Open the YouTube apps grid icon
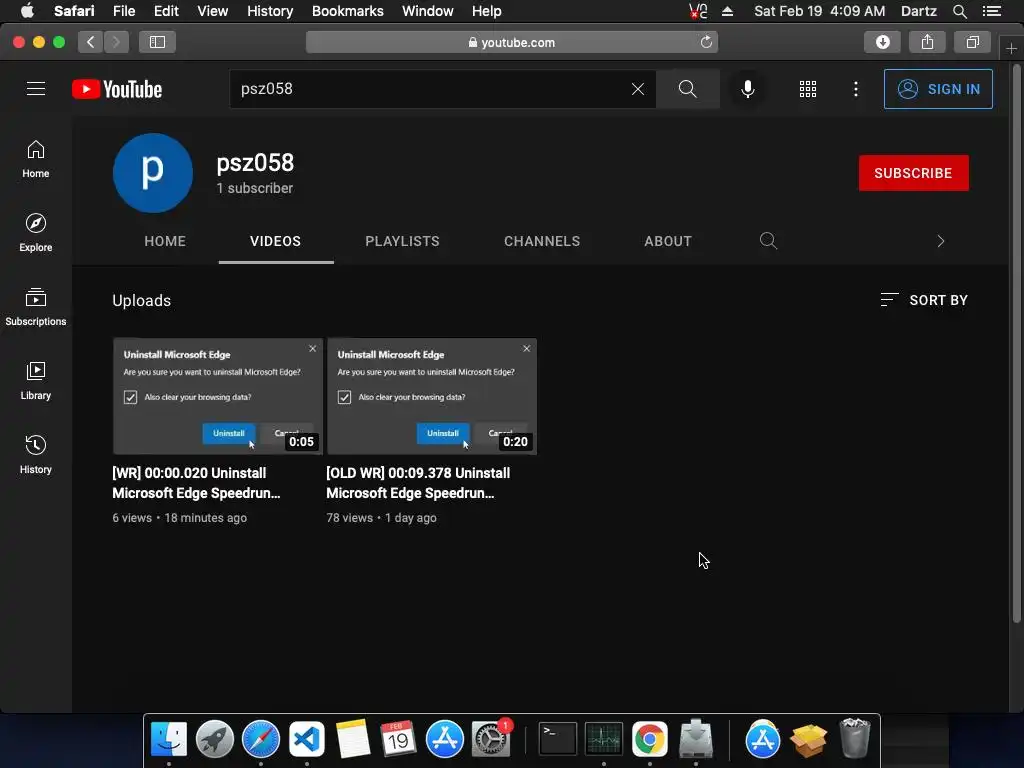 click(x=808, y=89)
